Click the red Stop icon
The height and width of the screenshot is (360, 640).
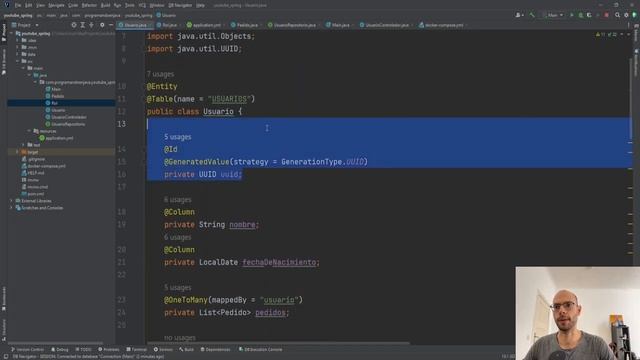click(x=607, y=15)
